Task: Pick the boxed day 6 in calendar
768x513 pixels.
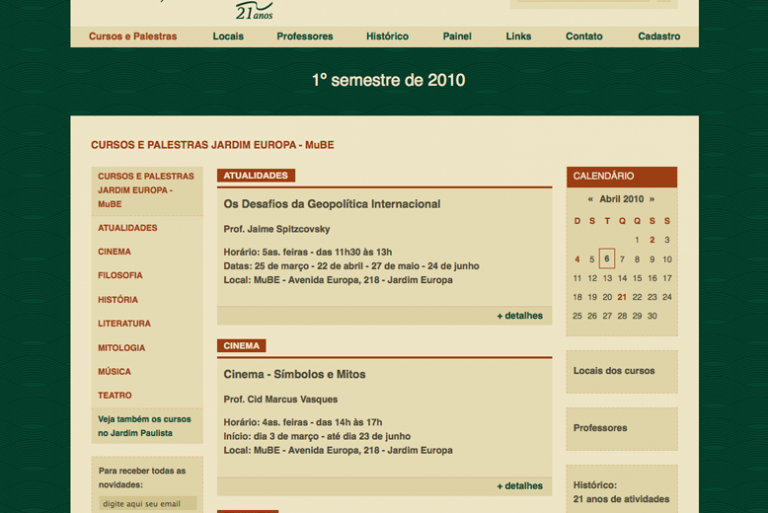Action: point(607,259)
